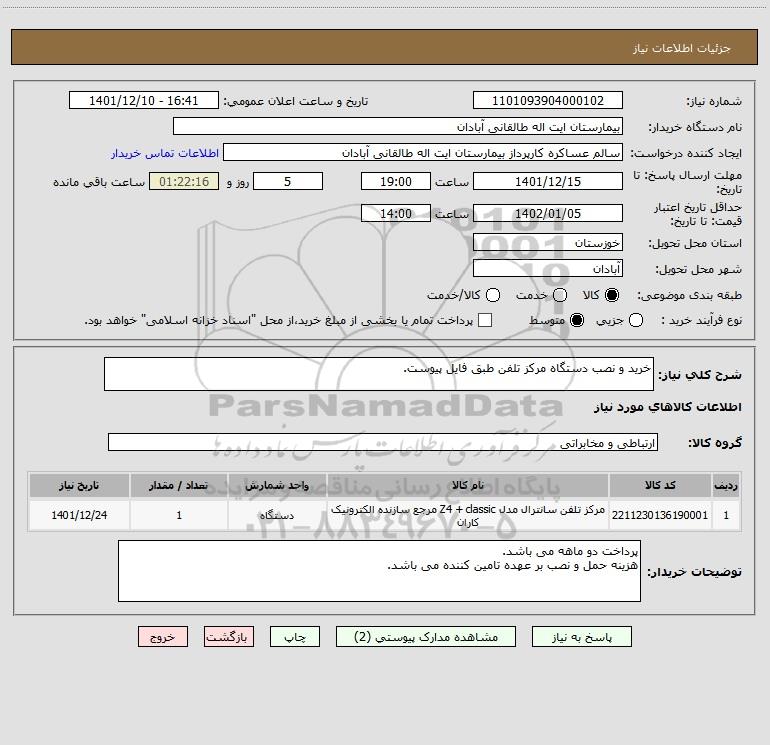Viewport: 770px width, 745px height.
Task: Click the need date cell 1401/12/24
Action: click(x=79, y=515)
